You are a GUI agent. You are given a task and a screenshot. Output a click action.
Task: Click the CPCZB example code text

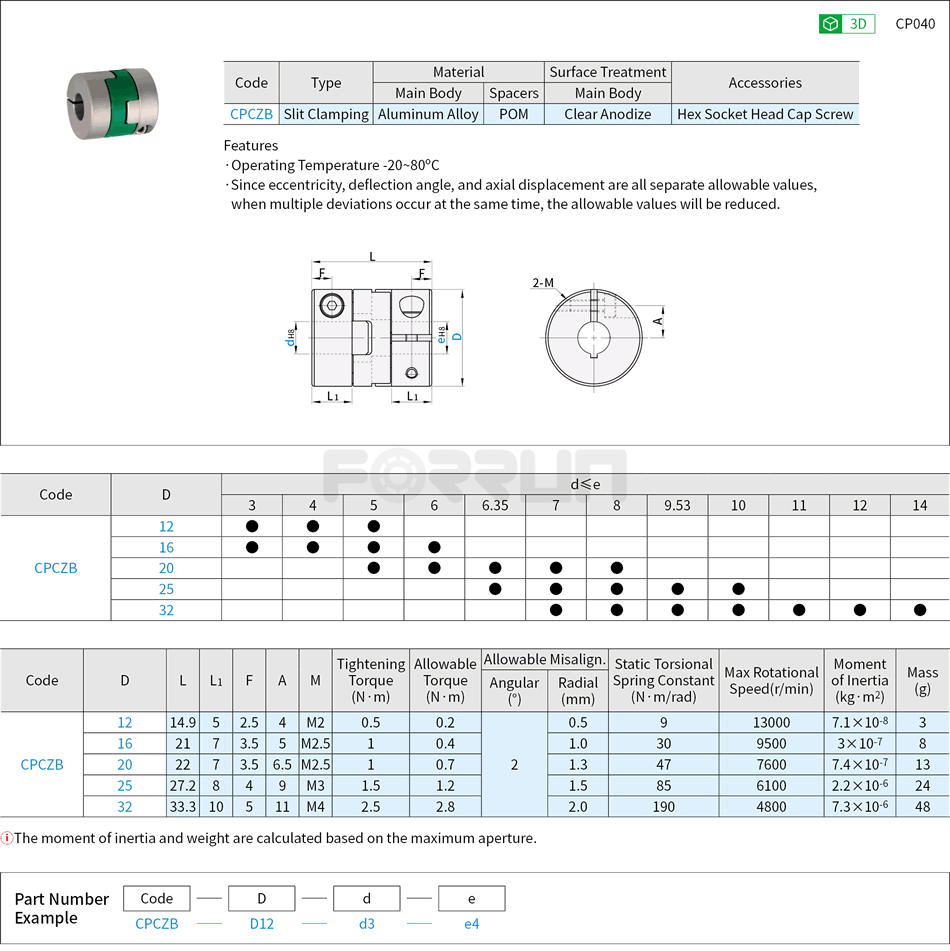point(157,924)
